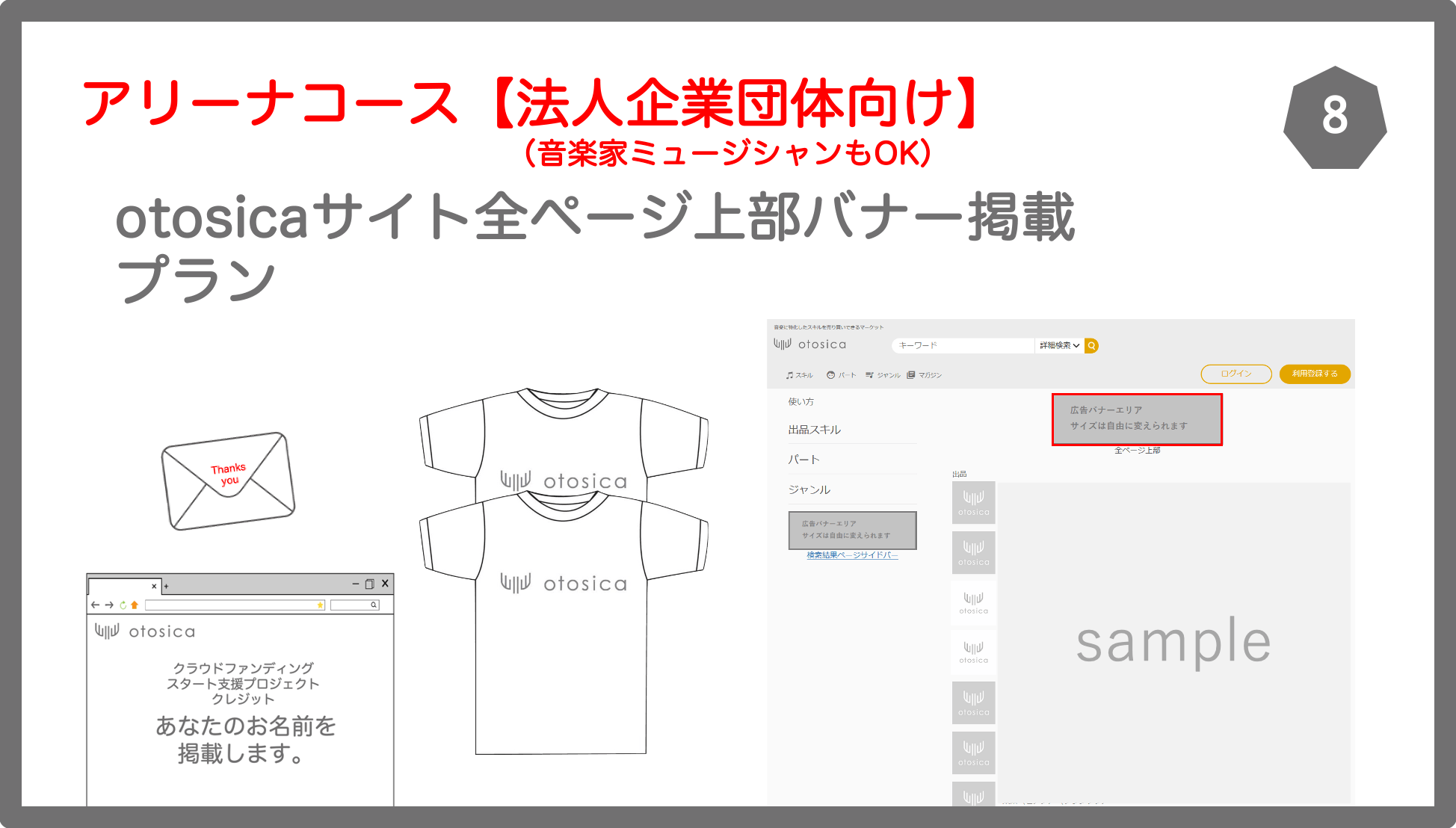The image size is (1456, 828).
Task: Close the mock browser tab
Action: click(x=154, y=587)
